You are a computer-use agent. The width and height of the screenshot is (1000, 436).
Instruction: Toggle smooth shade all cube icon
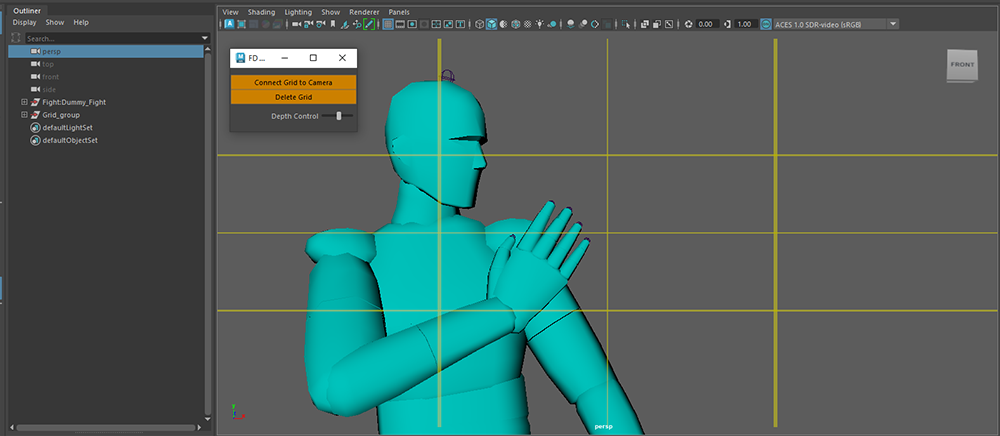tap(492, 24)
